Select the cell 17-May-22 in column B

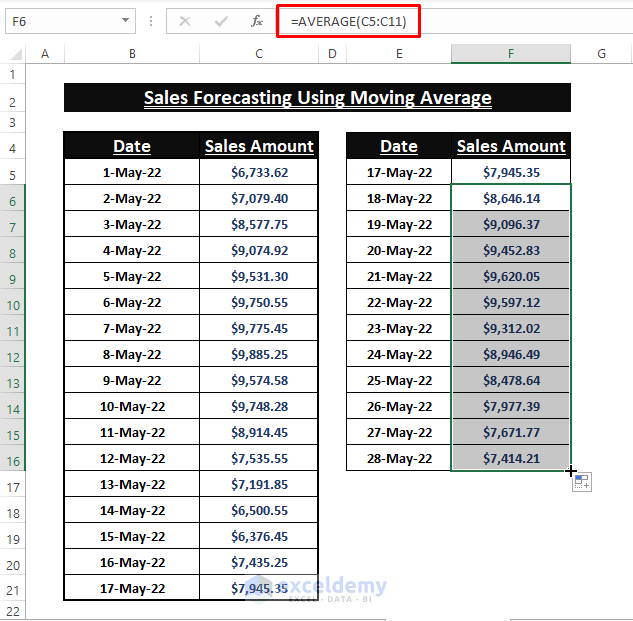click(x=132, y=588)
